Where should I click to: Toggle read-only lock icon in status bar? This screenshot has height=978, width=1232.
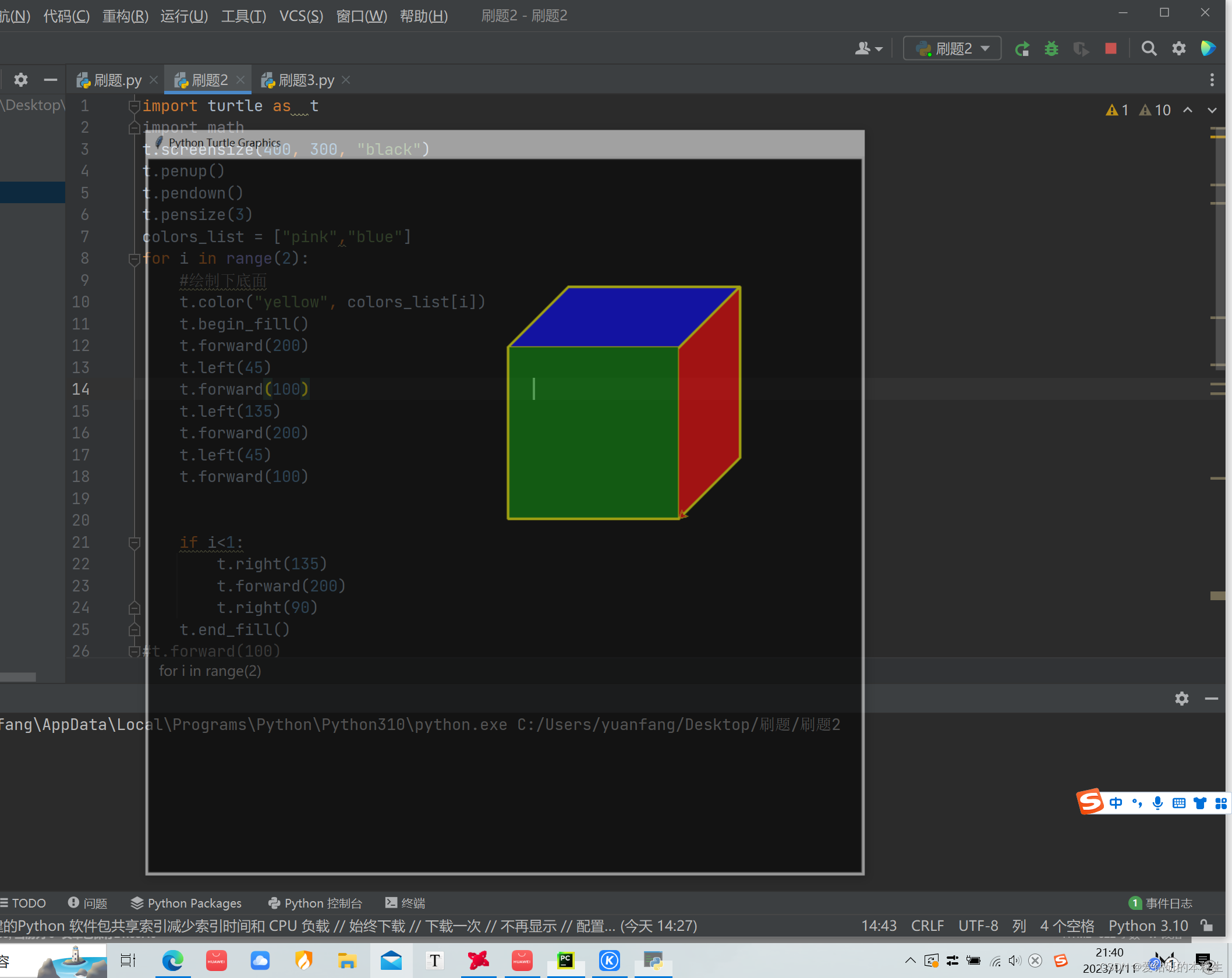coord(1208,925)
